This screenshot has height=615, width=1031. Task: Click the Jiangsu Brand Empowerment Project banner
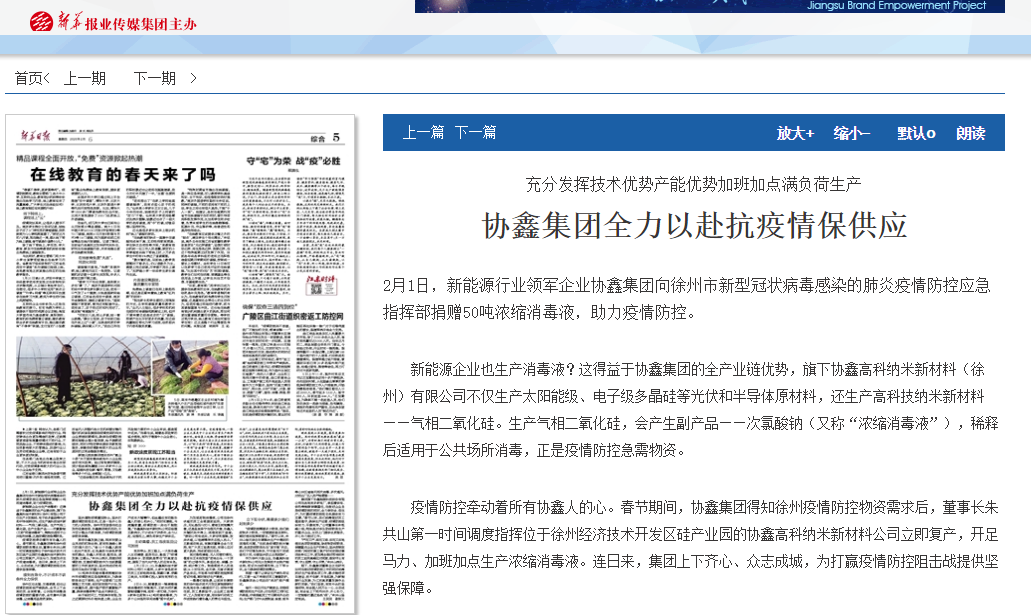click(709, 6)
